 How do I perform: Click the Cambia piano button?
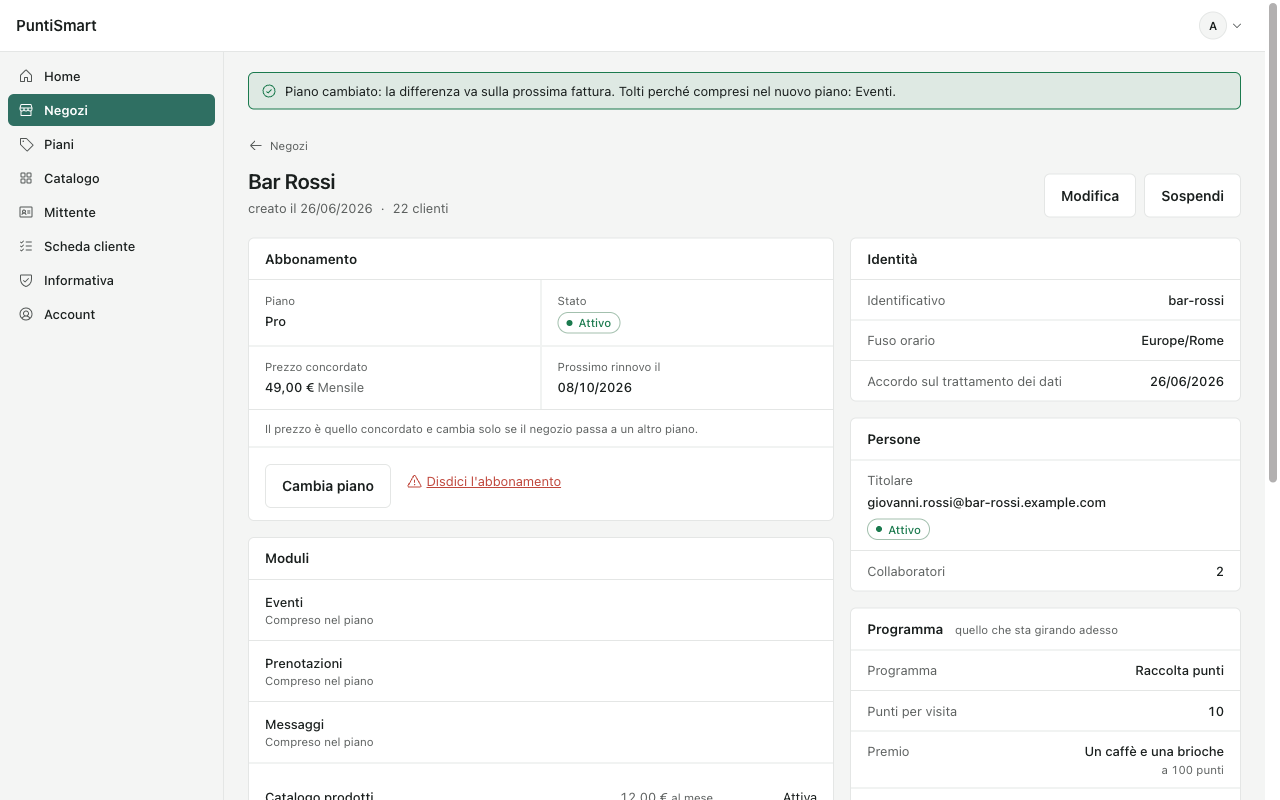pos(328,486)
